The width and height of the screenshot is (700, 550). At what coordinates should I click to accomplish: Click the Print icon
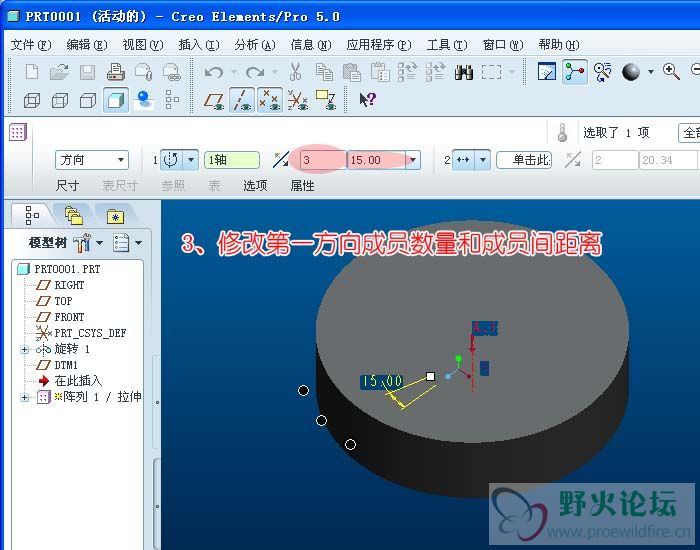[x=116, y=72]
